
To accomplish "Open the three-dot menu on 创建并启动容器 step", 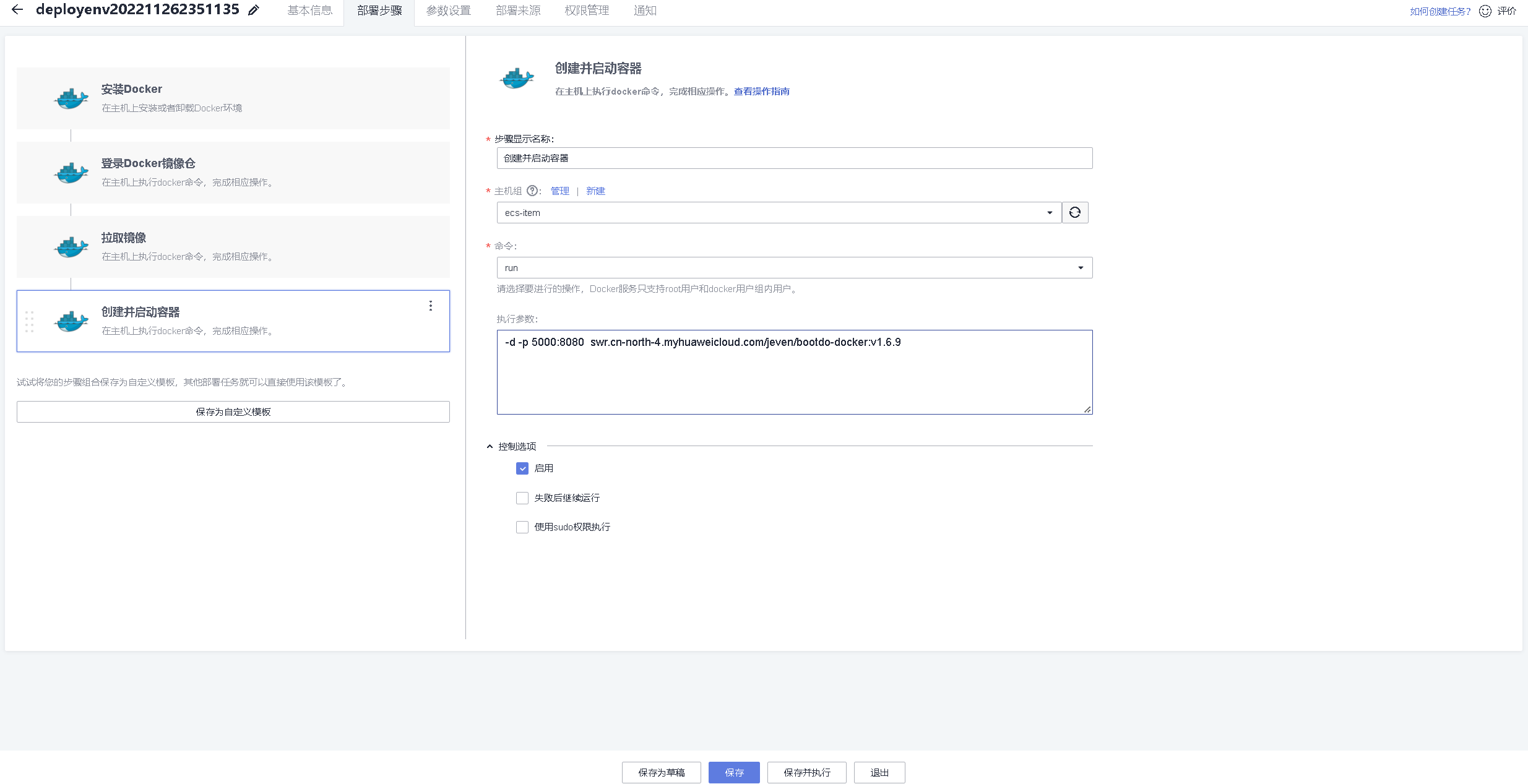I will 430,305.
